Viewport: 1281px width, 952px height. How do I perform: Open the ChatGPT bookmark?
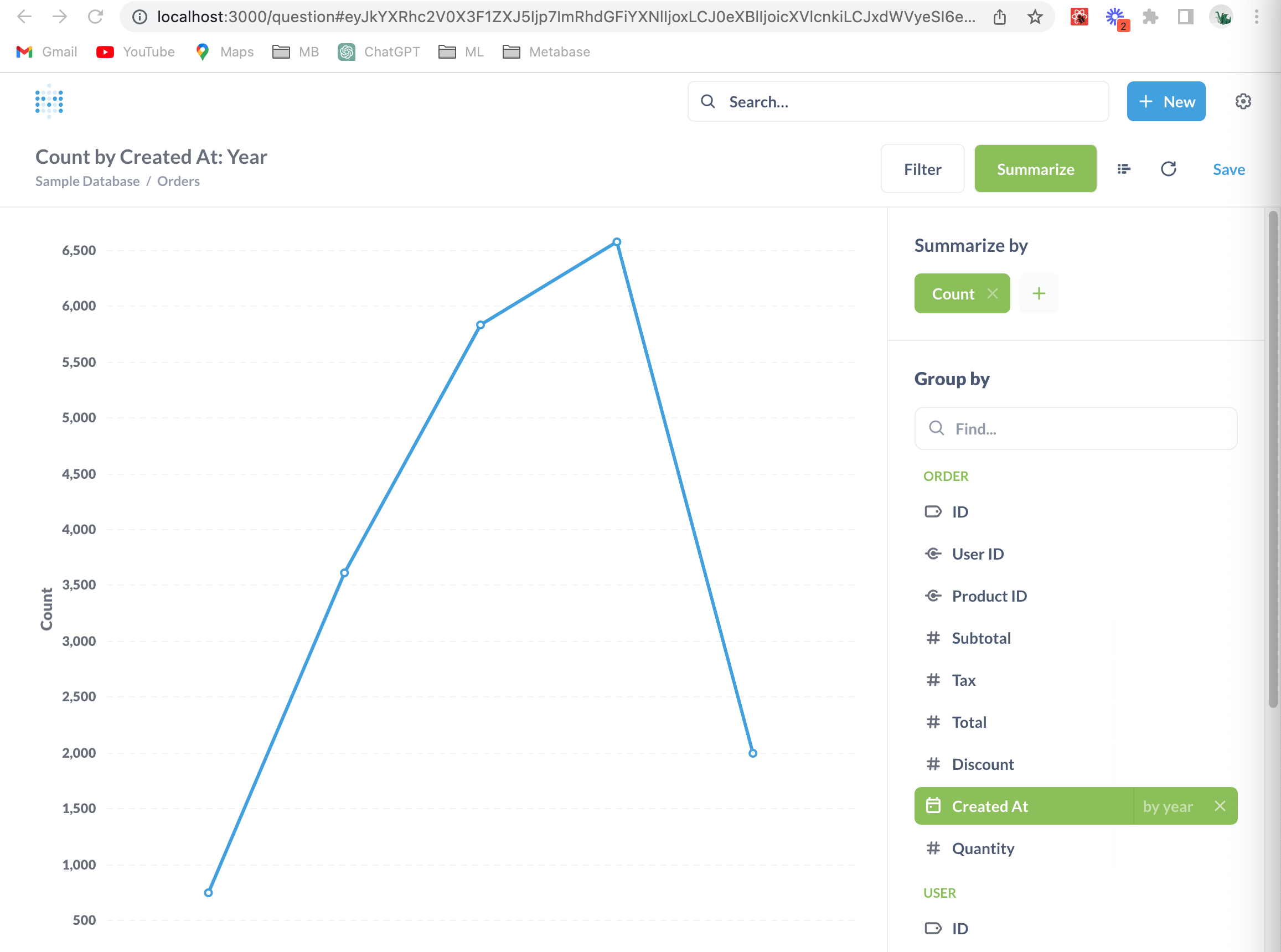(x=379, y=52)
